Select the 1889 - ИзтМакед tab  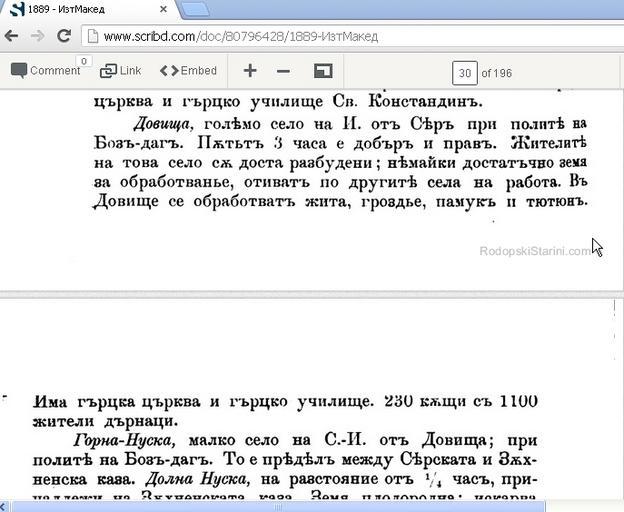(90, 9)
